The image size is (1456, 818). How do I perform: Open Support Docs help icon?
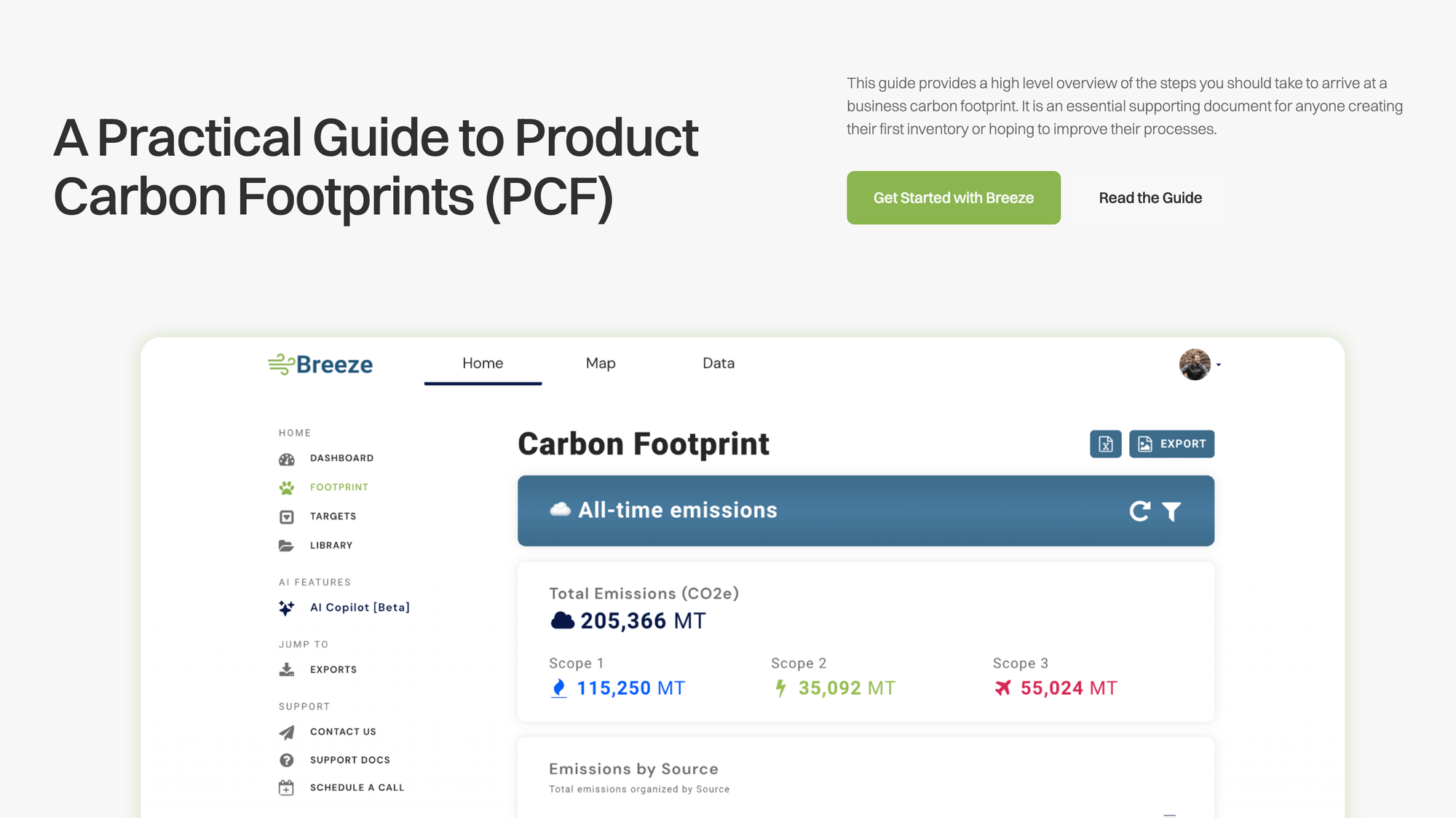coord(287,760)
